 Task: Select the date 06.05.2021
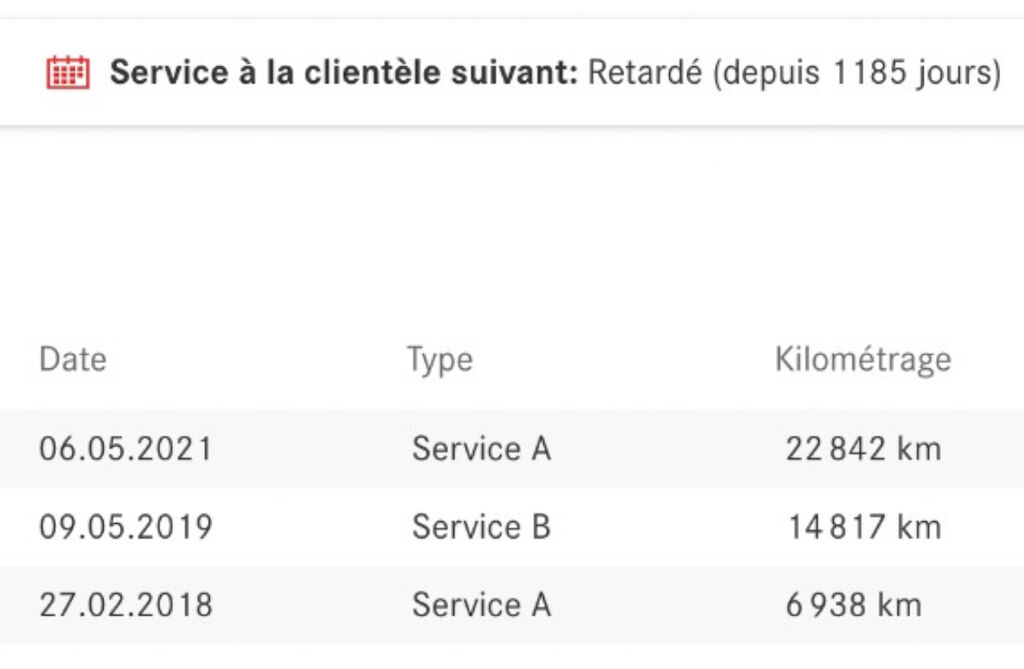[x=126, y=449]
